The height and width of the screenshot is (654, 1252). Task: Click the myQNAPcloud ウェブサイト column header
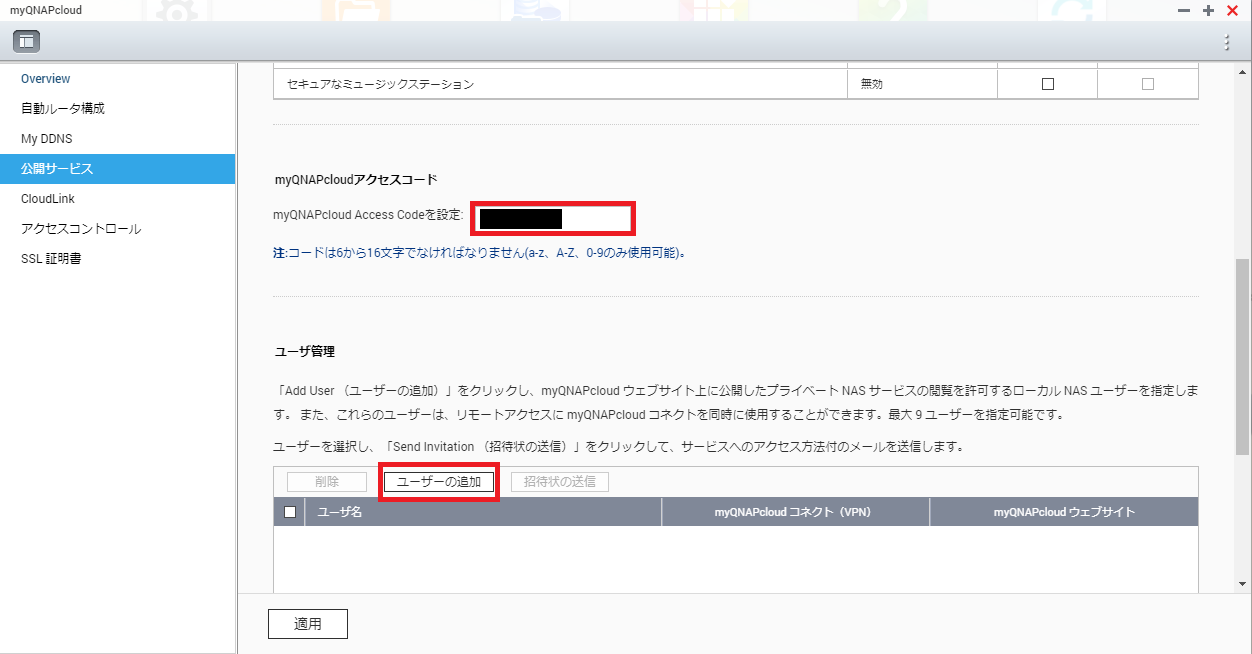(x=1064, y=512)
